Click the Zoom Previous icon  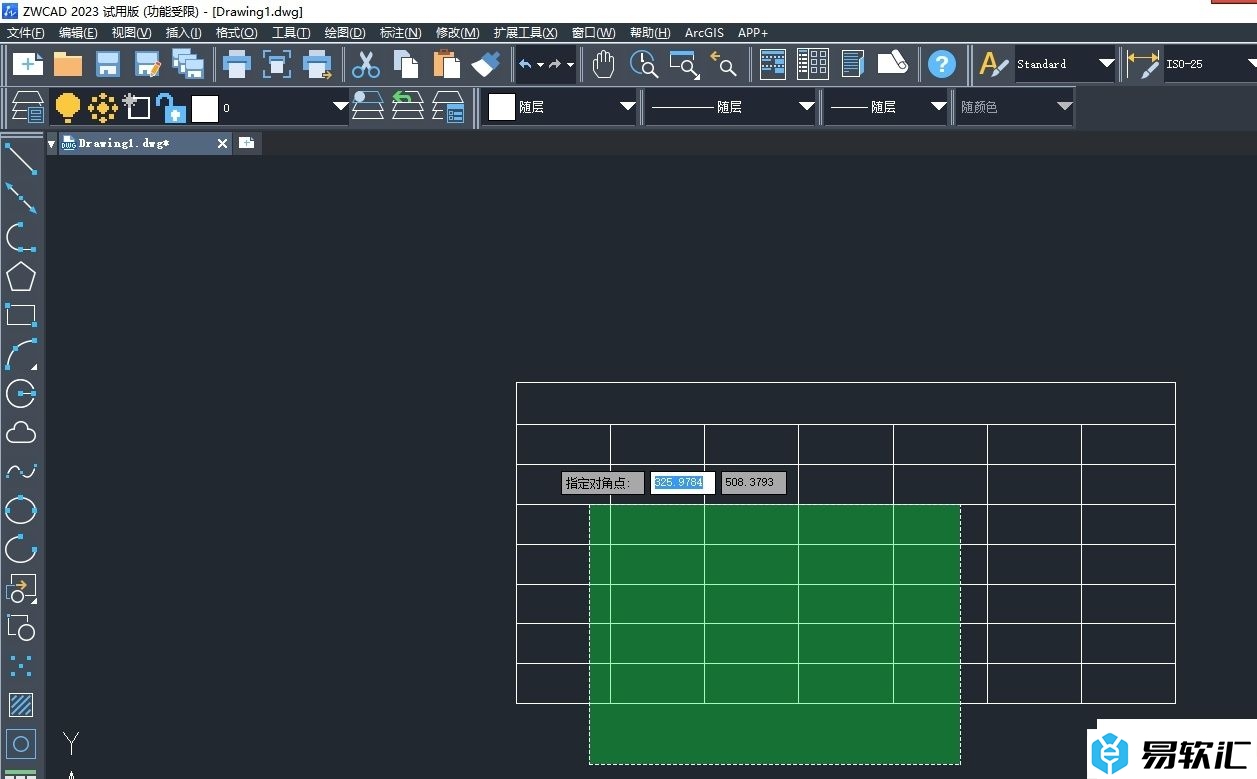coord(723,65)
